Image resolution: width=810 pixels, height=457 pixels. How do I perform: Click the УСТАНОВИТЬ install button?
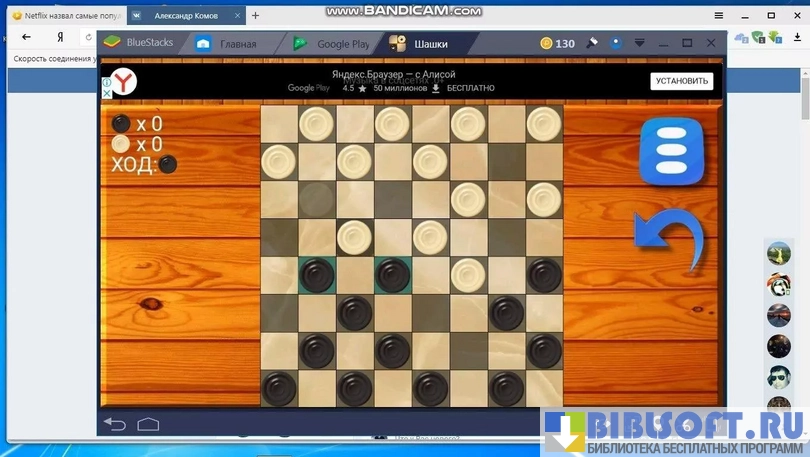click(x=681, y=81)
